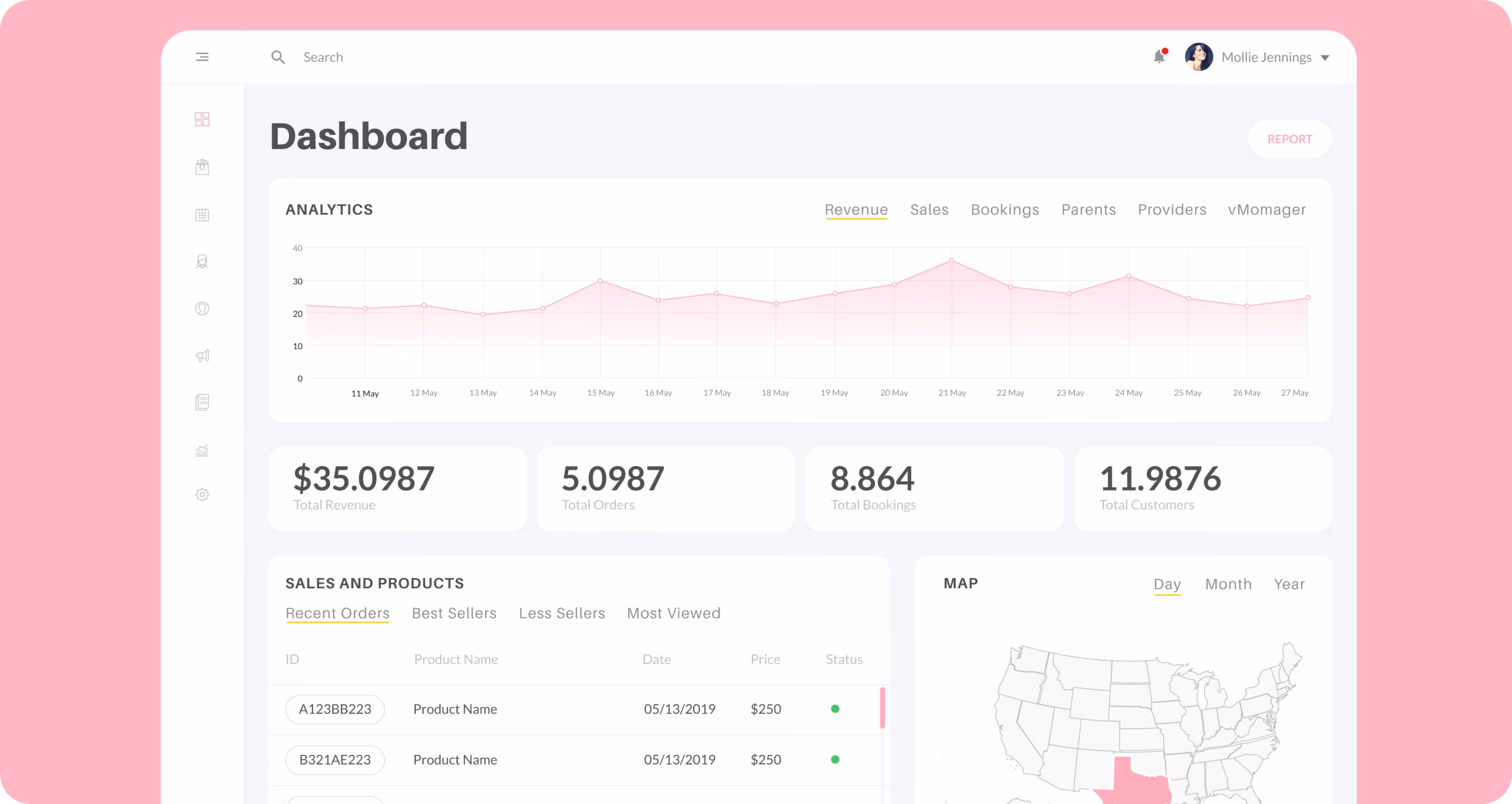1512x804 pixels.
Task: Open the documents sidebar icon
Action: pos(202,402)
